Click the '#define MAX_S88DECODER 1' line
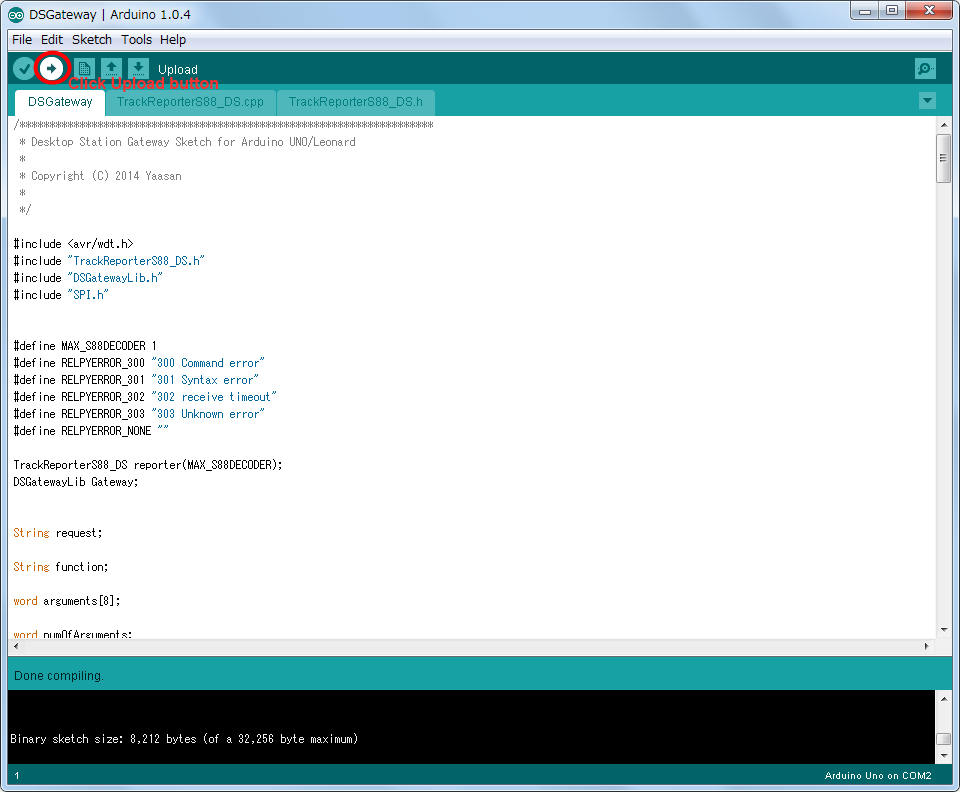 [85, 346]
